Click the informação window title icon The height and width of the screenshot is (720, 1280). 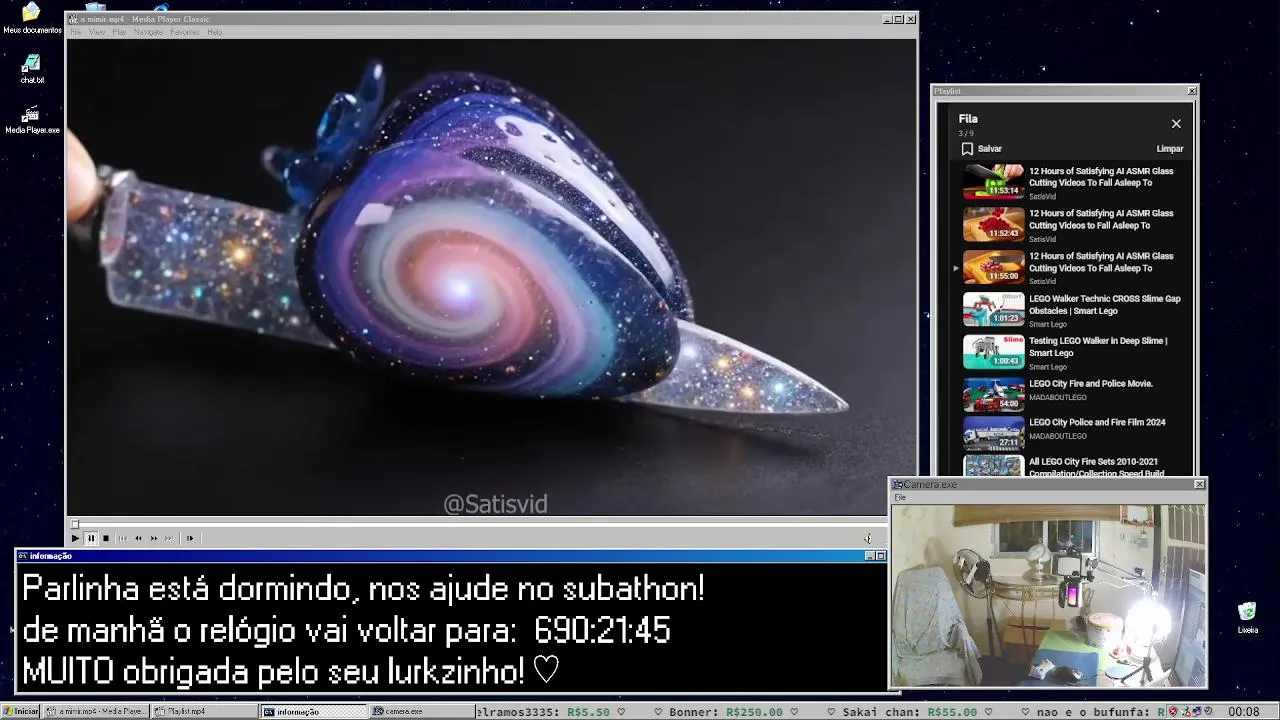point(23,556)
